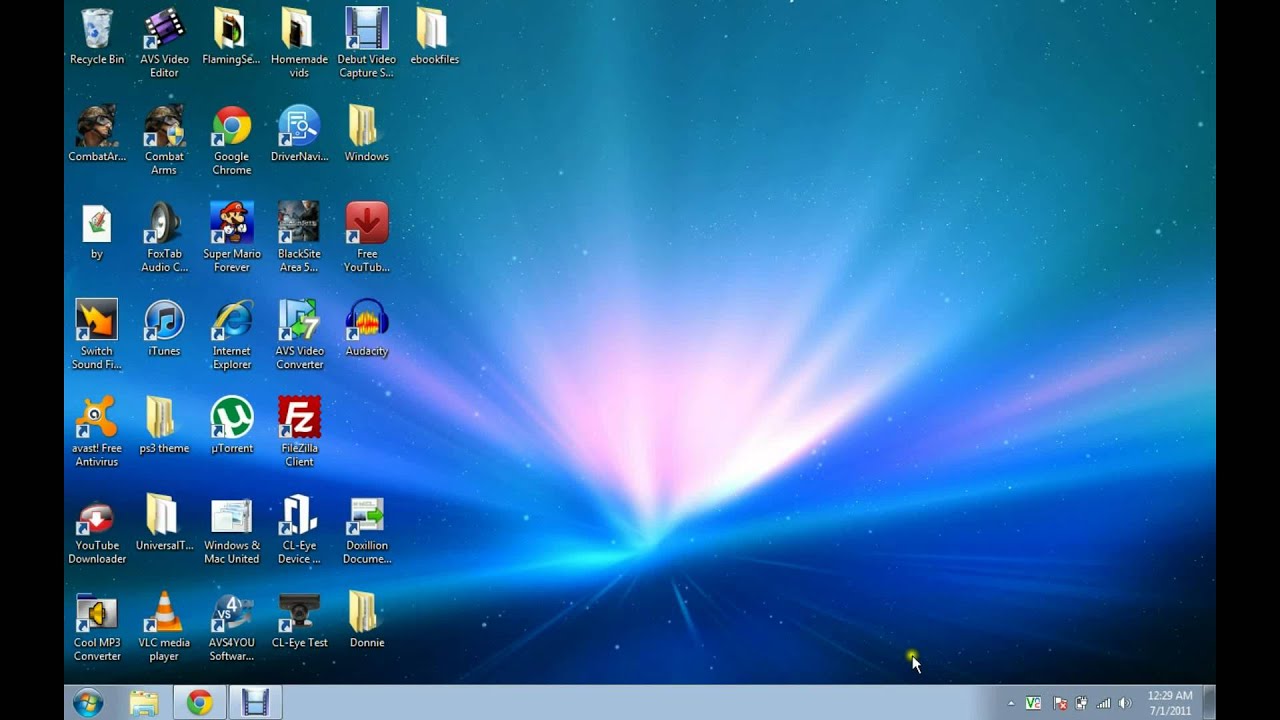Select the ebookfiles folder
Screen dimensions: 1280x720
pyautogui.click(x=434, y=38)
